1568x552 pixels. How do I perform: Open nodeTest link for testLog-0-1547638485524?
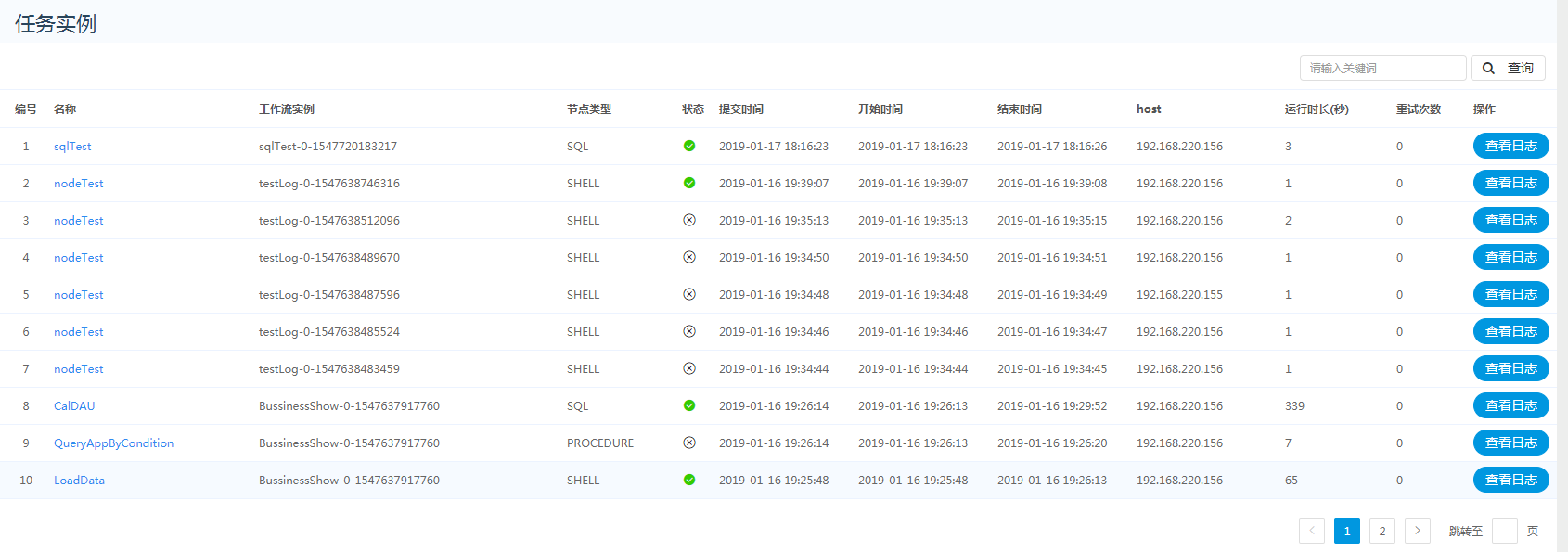point(79,332)
